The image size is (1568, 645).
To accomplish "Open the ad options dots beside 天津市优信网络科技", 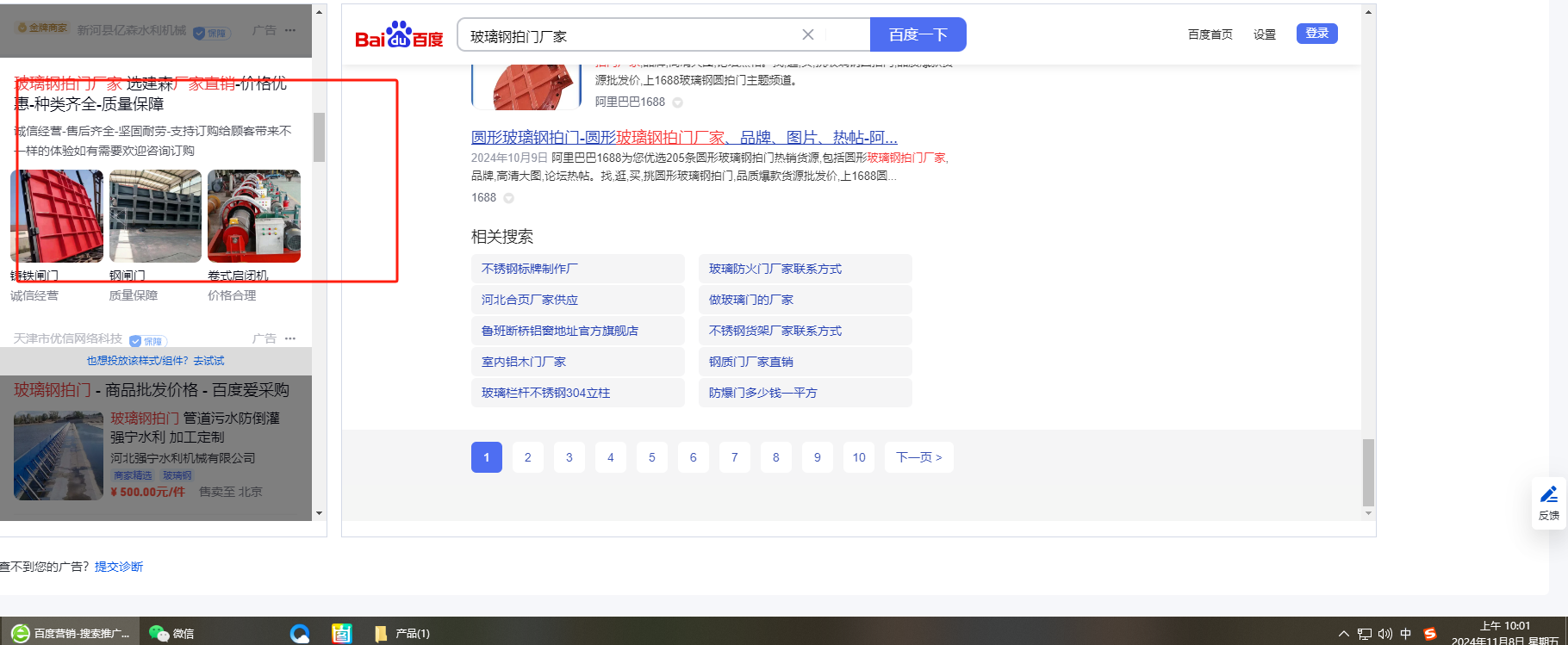I will 290,338.
